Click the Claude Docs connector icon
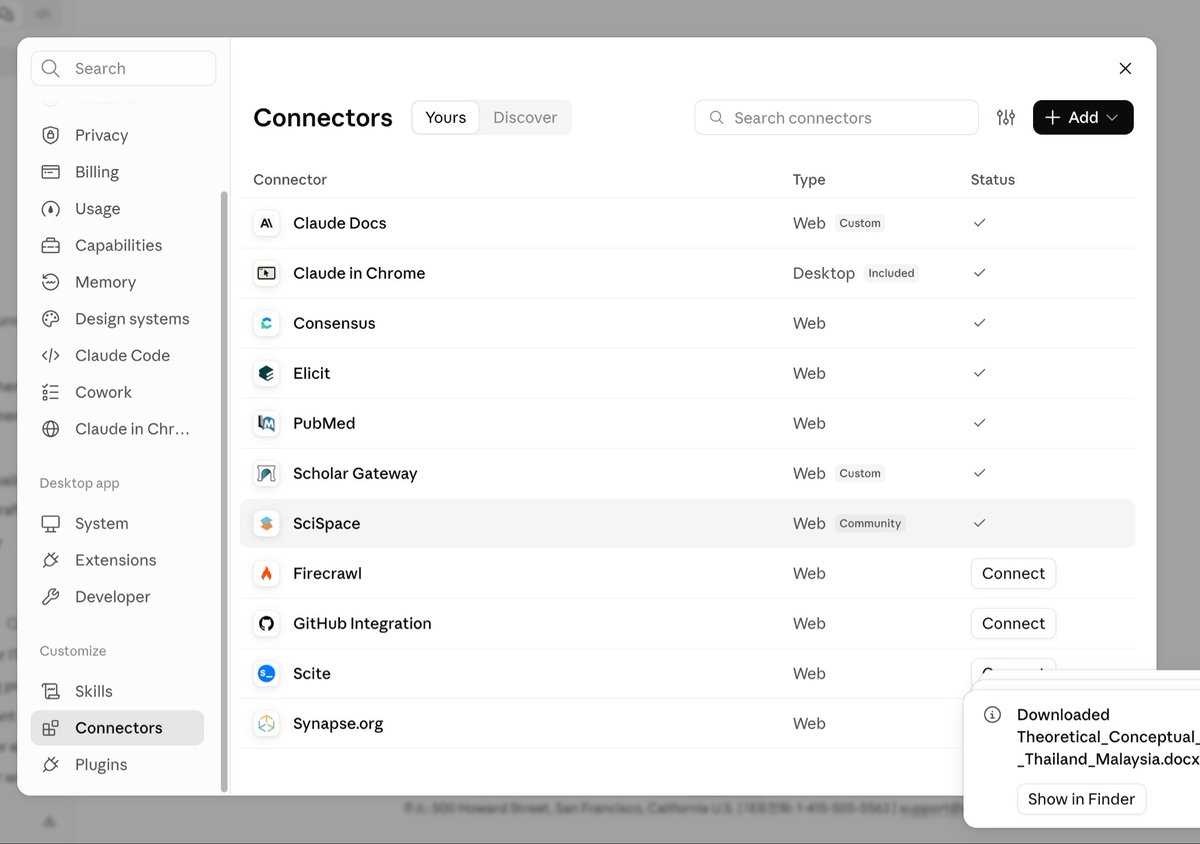Screen dimensions: 1200x844 (x=266, y=223)
